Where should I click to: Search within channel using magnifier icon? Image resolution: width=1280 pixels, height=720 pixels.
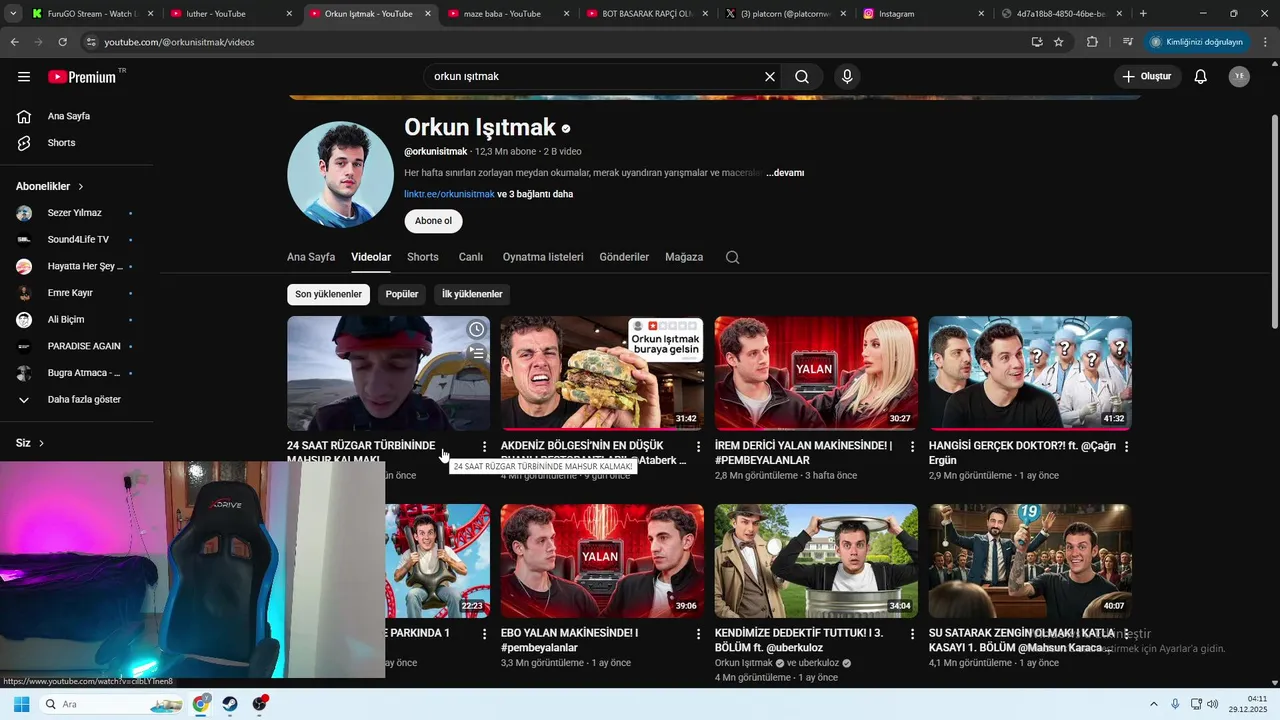point(732,257)
